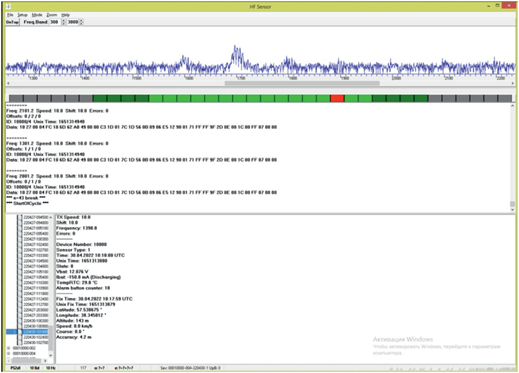Select the 00010000-004 tree node label

[24, 353]
